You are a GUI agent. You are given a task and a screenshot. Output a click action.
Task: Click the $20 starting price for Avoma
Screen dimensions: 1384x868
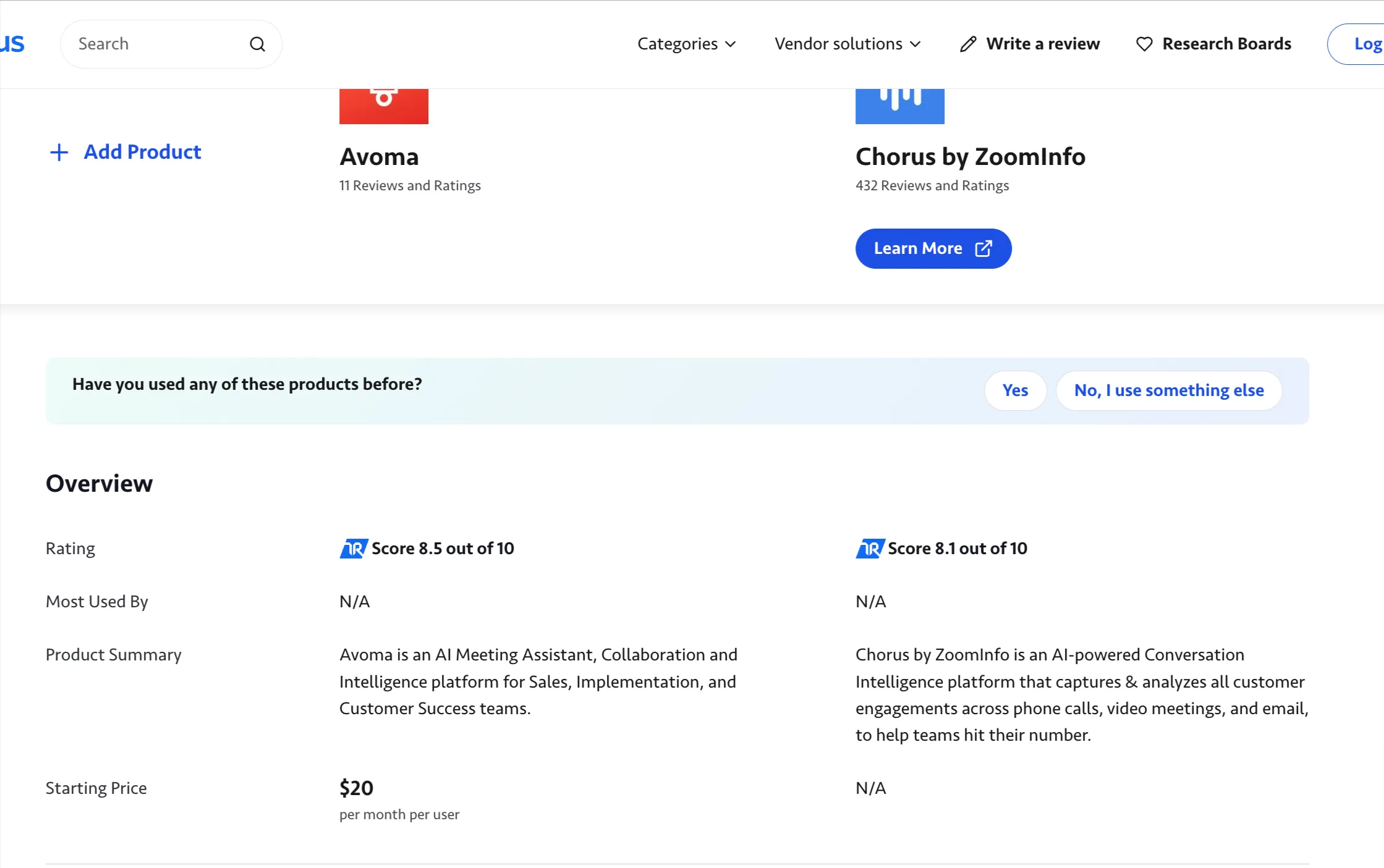[356, 788]
